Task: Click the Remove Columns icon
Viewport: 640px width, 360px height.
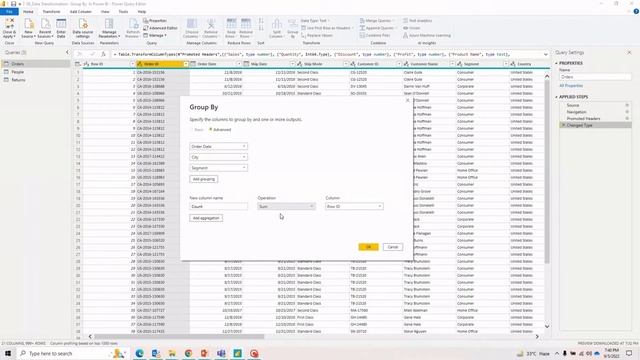Action: click(211, 28)
